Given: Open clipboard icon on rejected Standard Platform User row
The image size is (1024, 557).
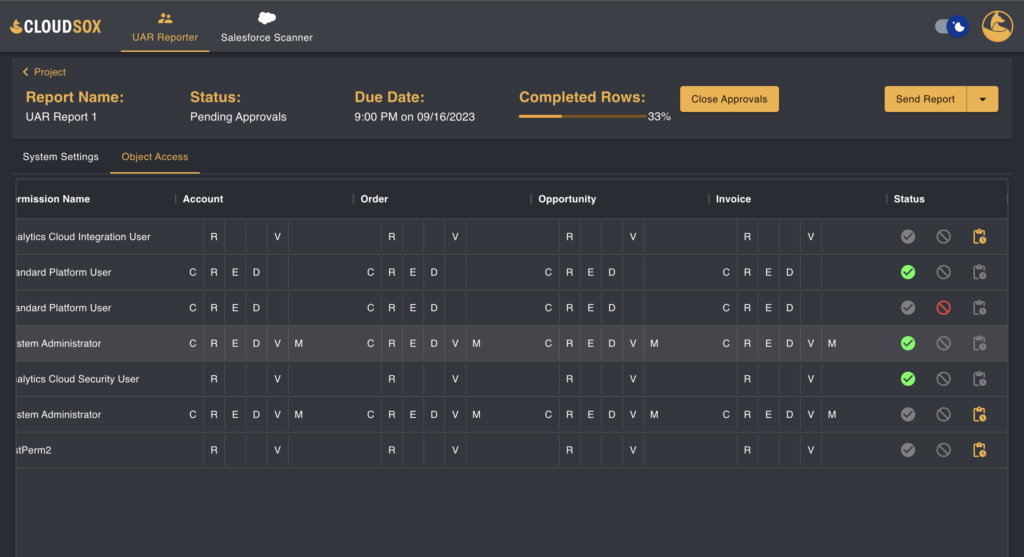Looking at the screenshot, I should [979, 308].
